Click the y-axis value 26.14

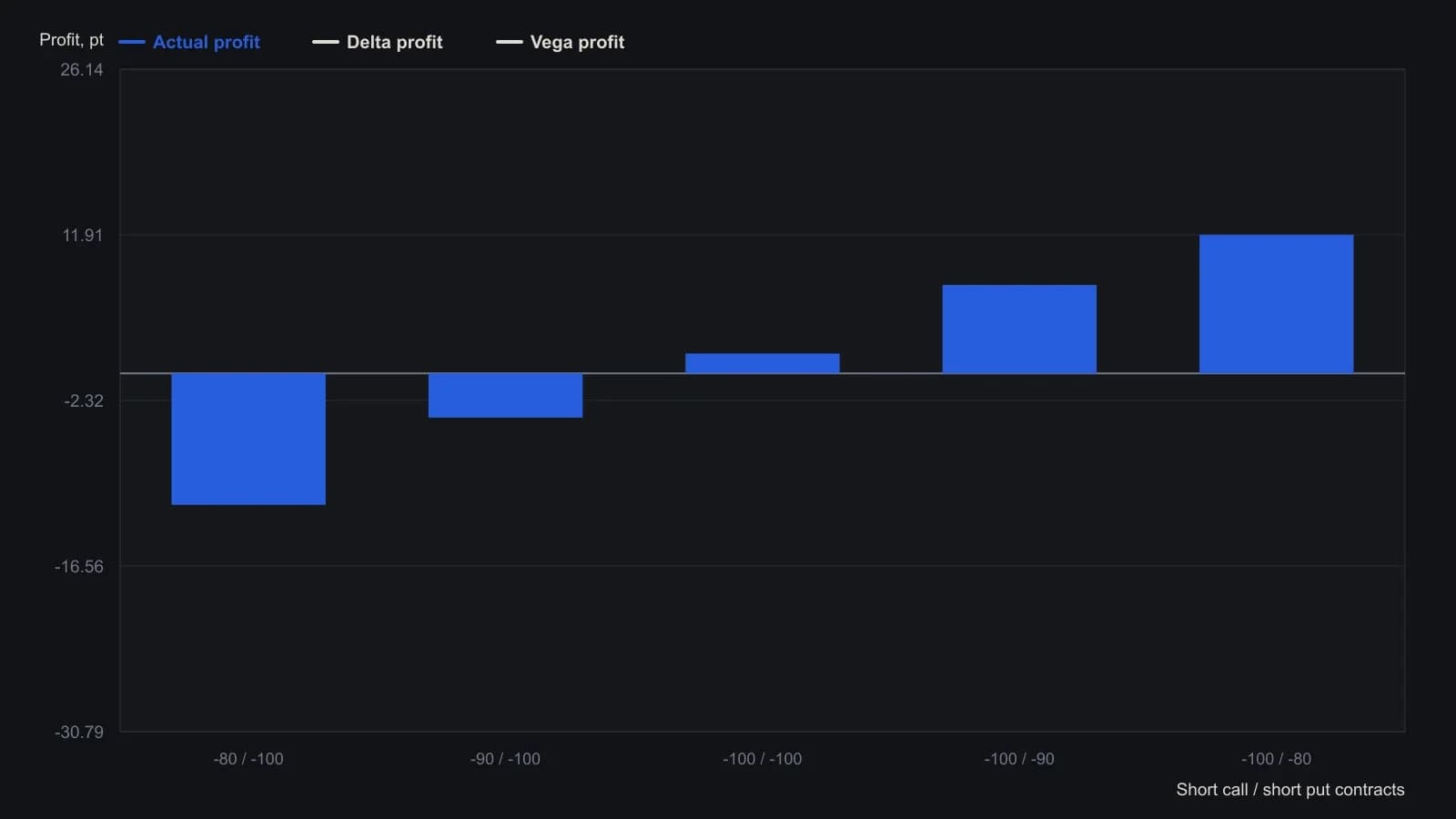click(x=82, y=70)
